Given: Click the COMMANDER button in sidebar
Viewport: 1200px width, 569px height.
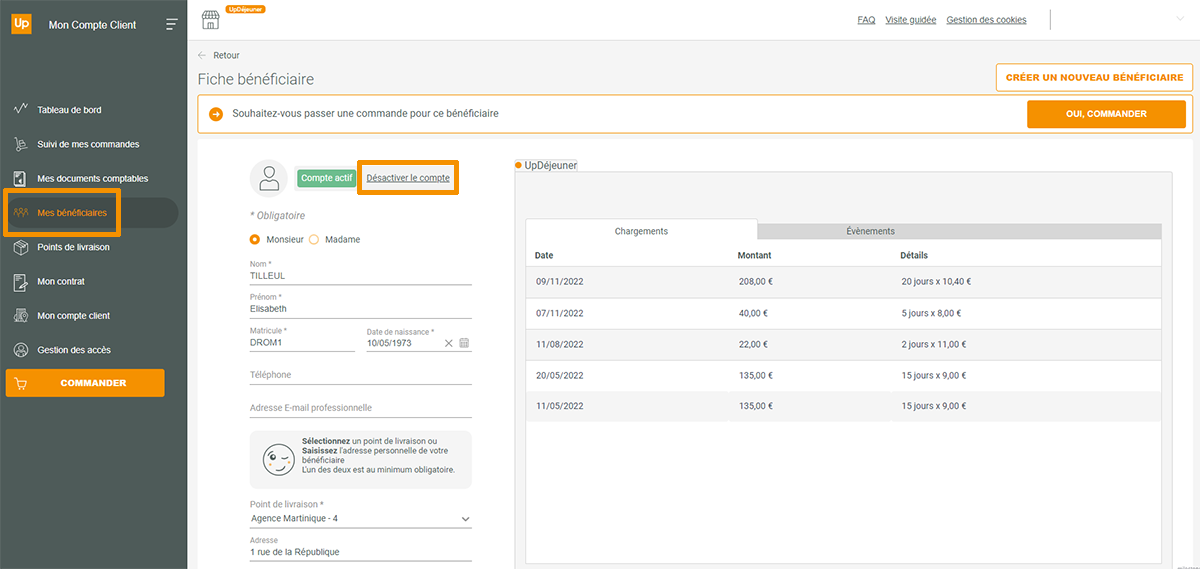Looking at the screenshot, I should pos(85,383).
